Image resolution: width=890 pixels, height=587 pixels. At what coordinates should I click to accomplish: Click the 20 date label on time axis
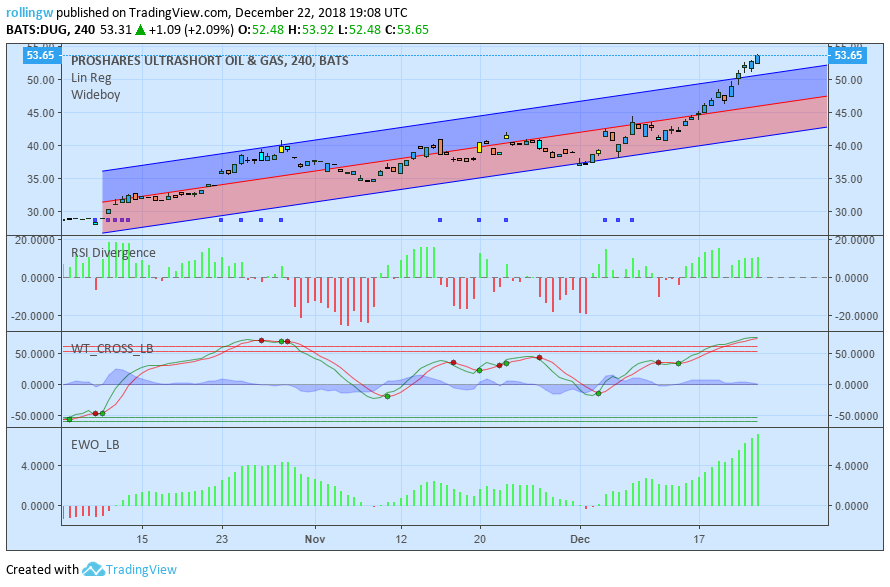[480, 539]
